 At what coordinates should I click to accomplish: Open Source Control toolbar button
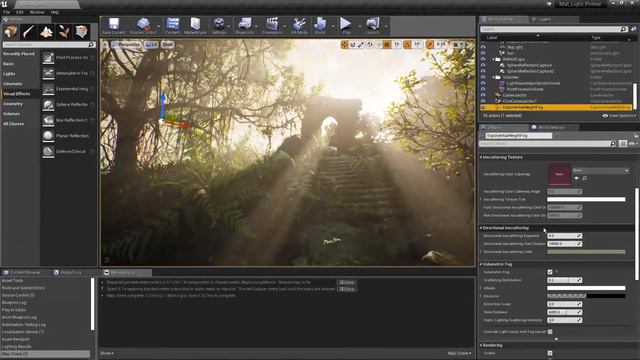(143, 26)
